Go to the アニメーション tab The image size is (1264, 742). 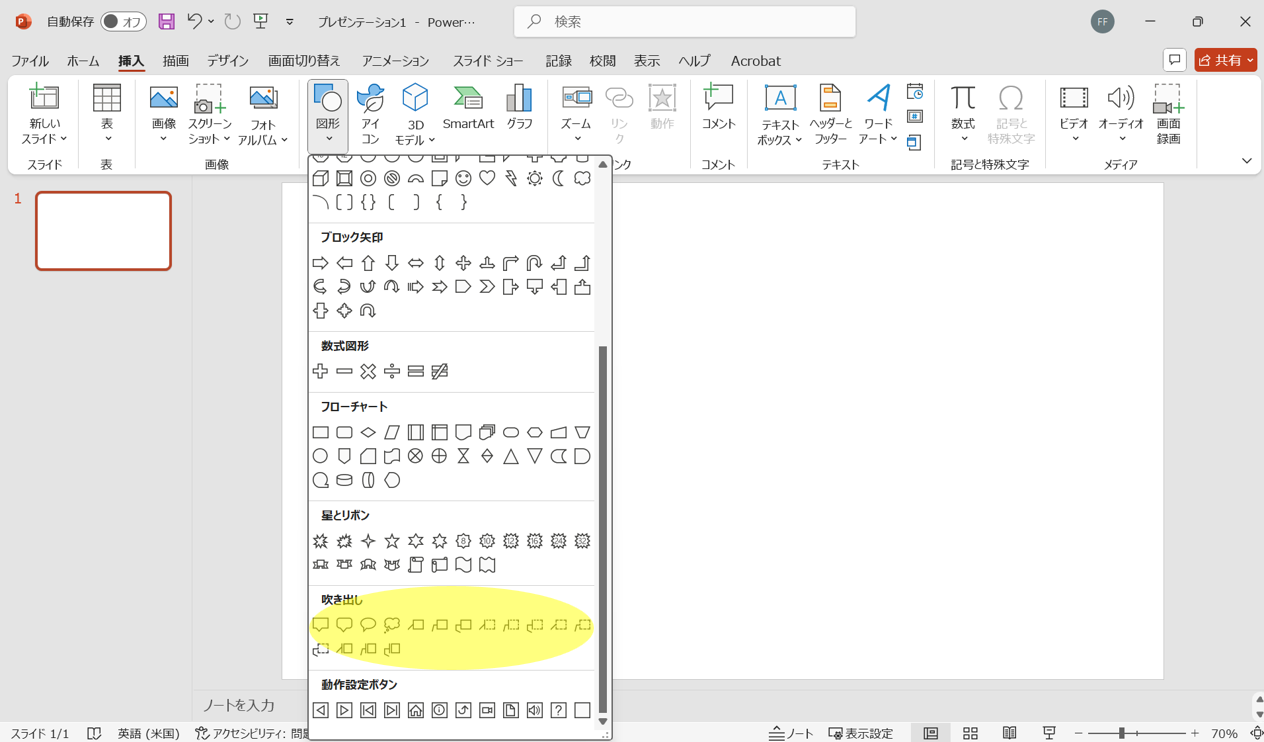point(395,61)
